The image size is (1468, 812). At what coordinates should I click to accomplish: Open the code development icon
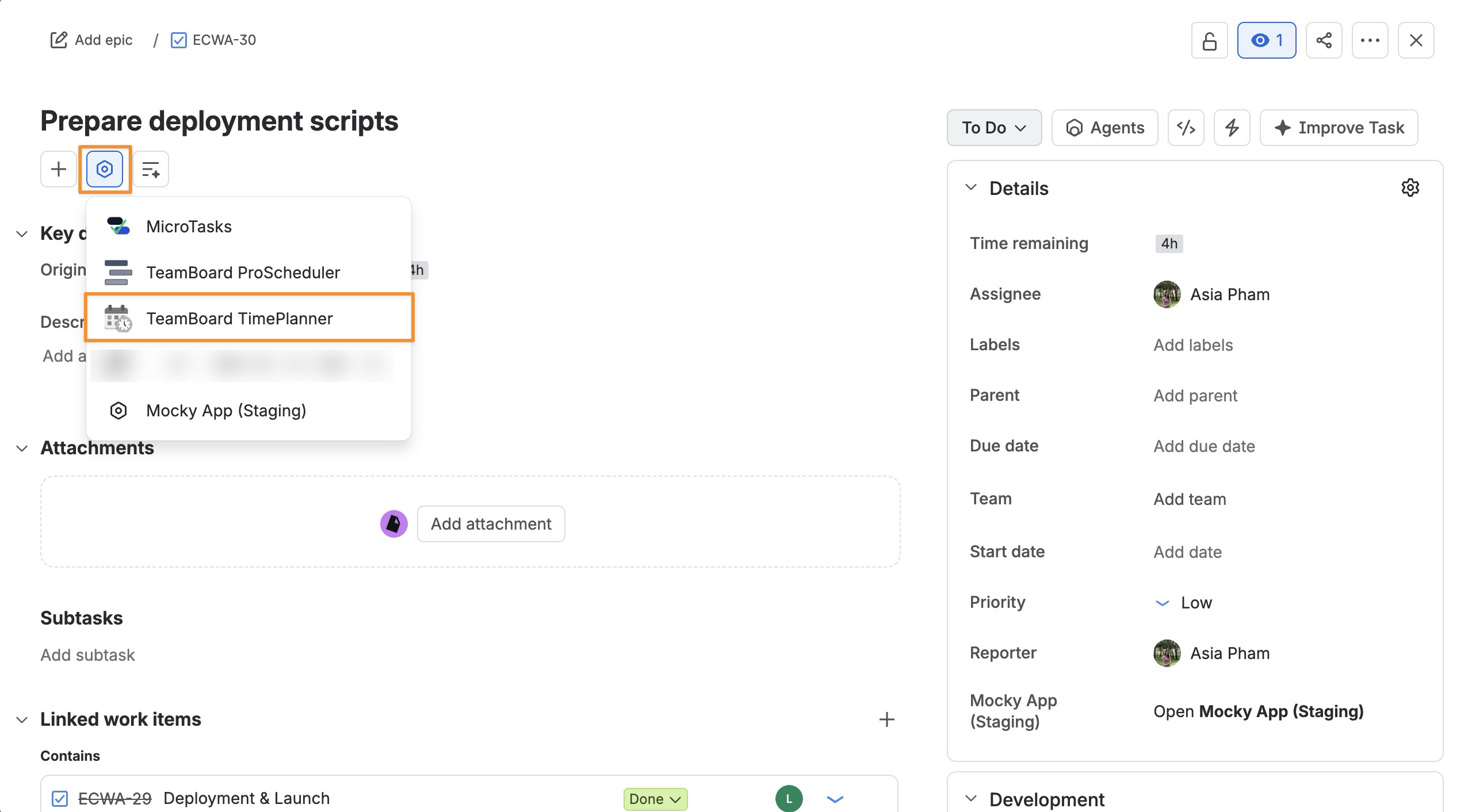[1186, 128]
